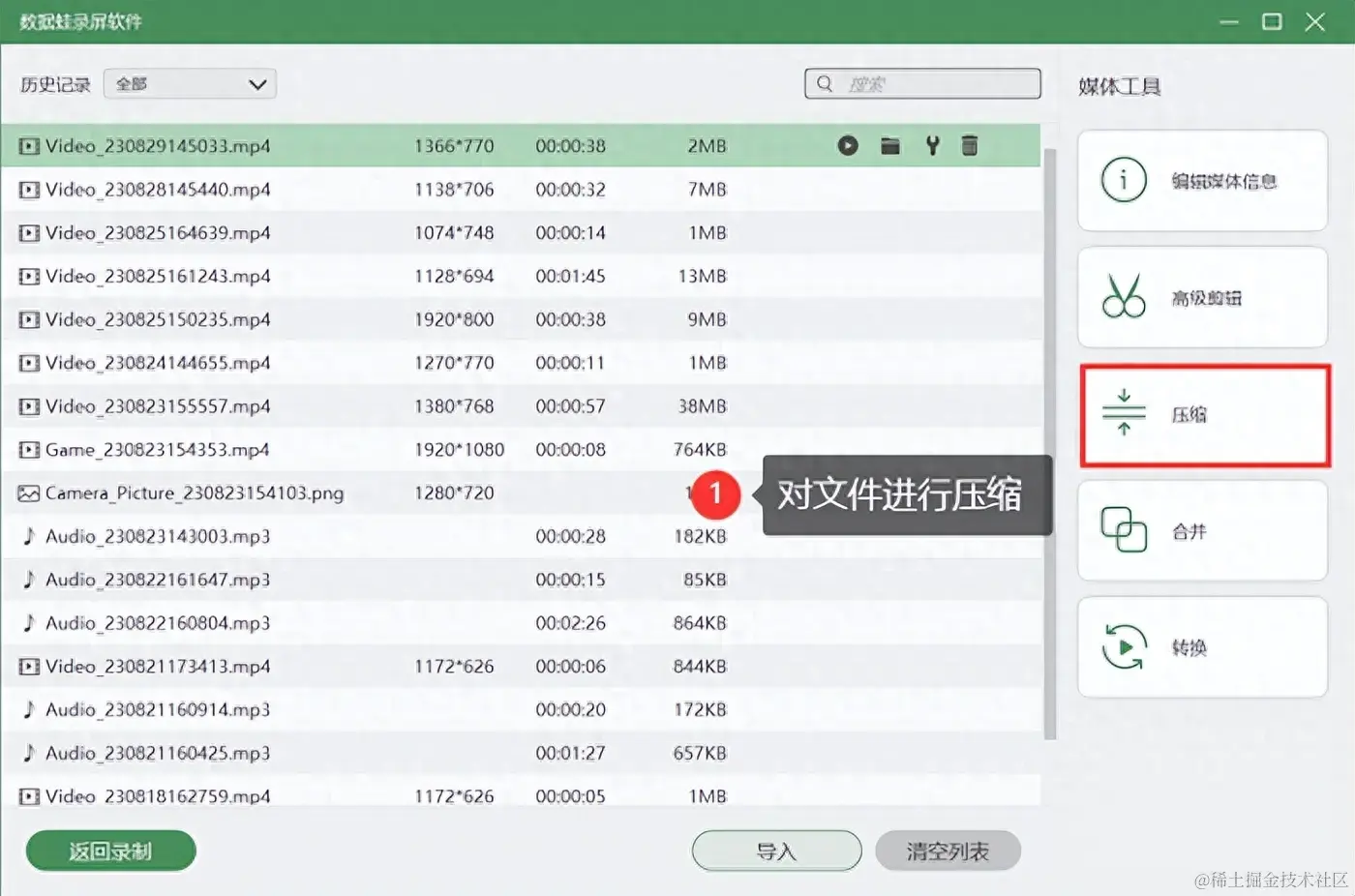Click video icon beside Video_230825161243.mp4

(x=29, y=277)
